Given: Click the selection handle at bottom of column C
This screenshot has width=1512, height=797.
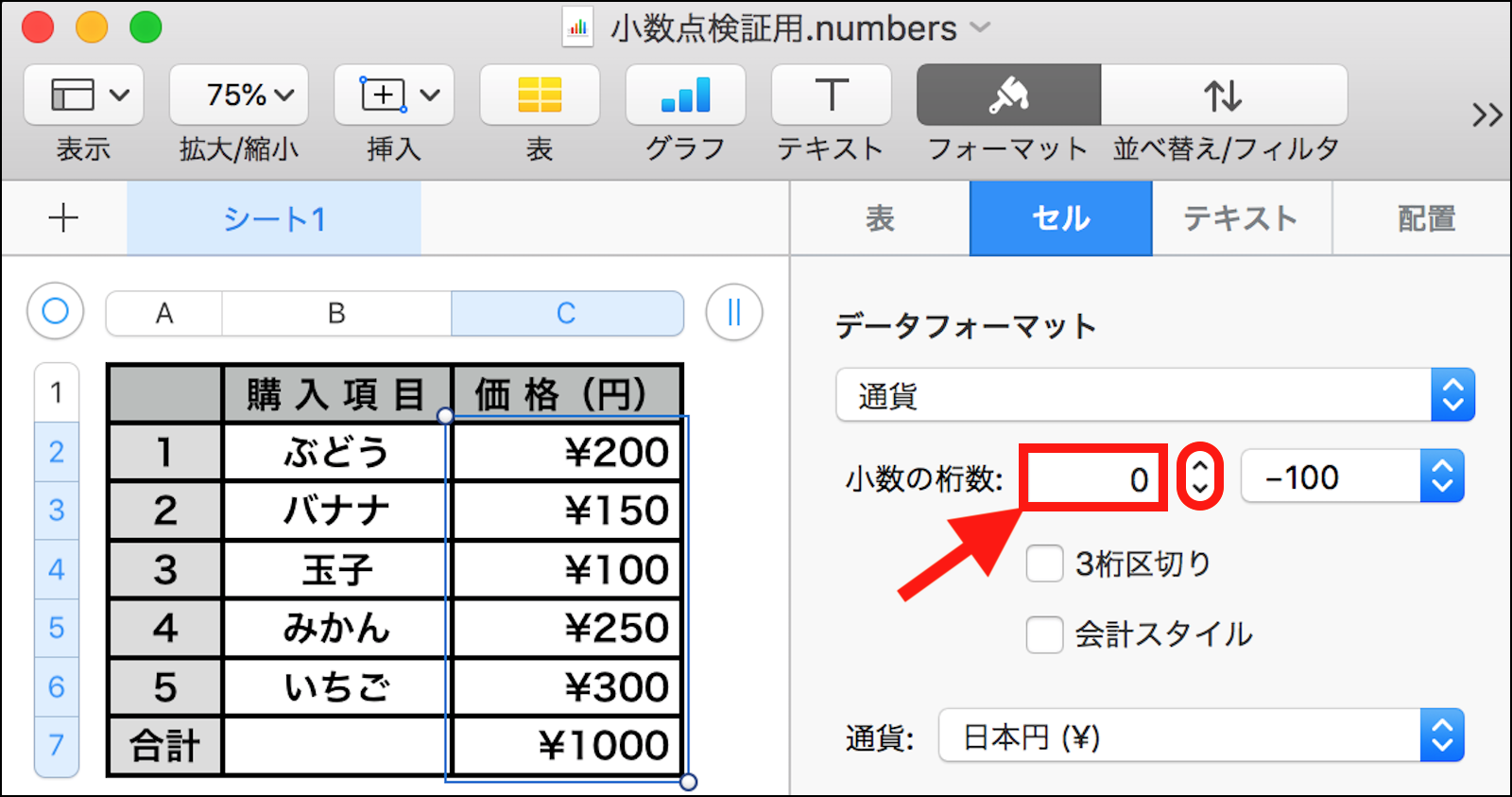Looking at the screenshot, I should pyautogui.click(x=688, y=782).
